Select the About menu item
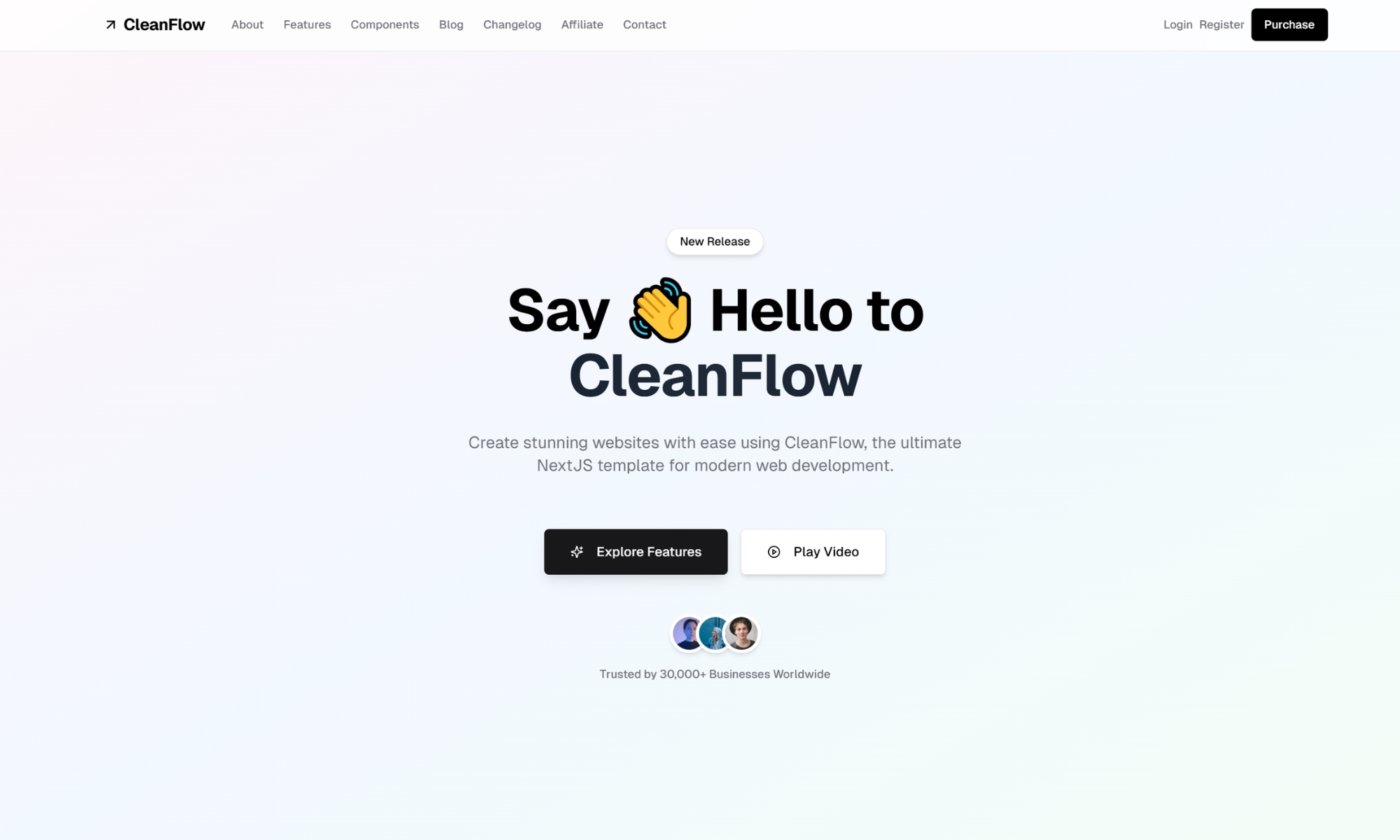 click(x=247, y=24)
